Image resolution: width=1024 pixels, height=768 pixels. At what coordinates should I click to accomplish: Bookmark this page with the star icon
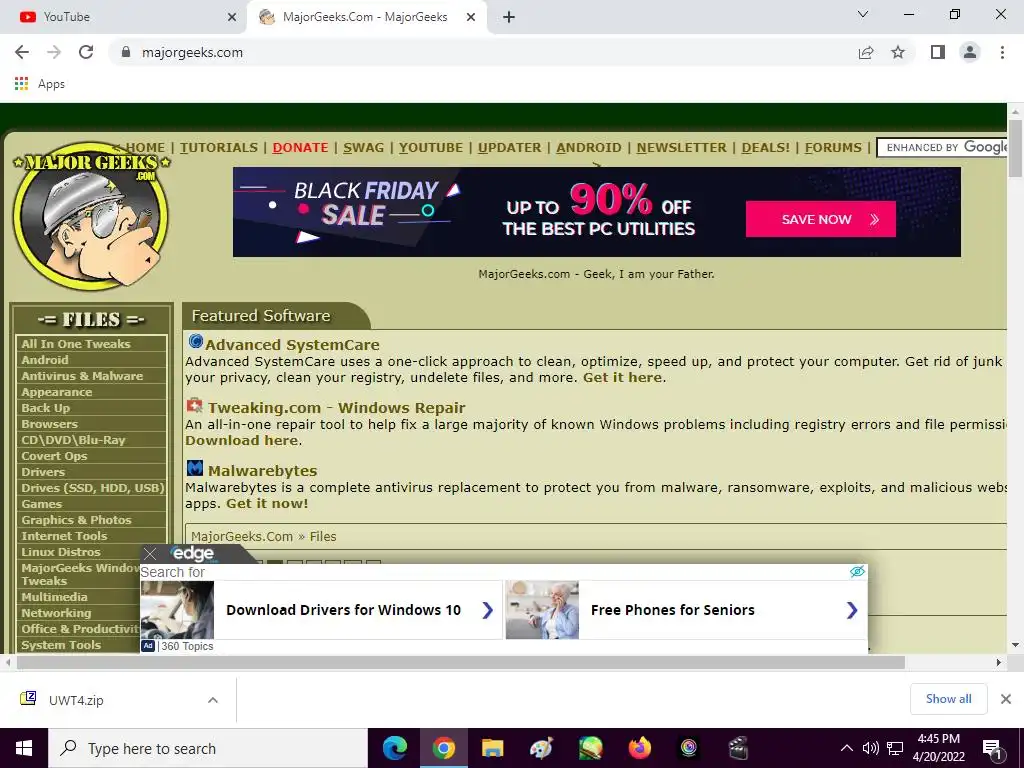point(898,52)
